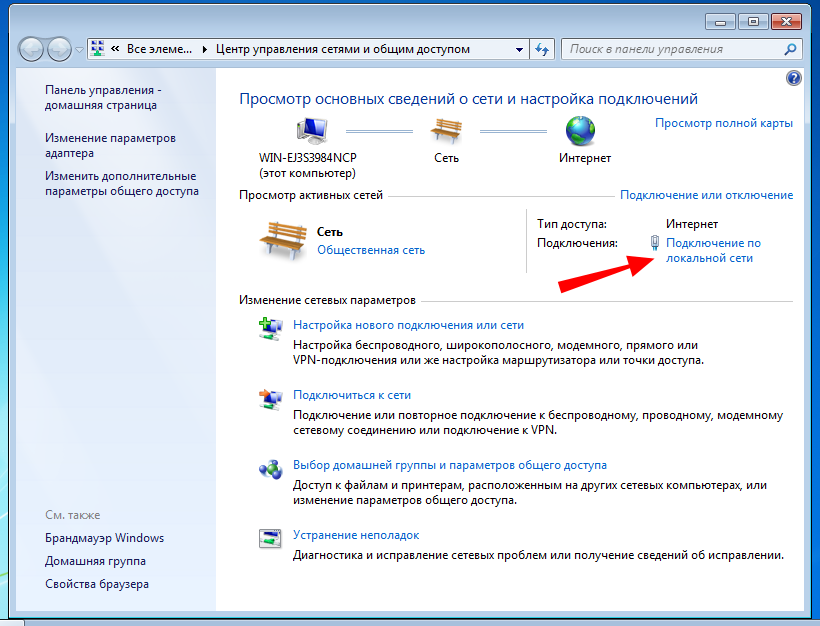Click the homegroup selection icon
This screenshot has width=820, height=626.
click(270, 468)
